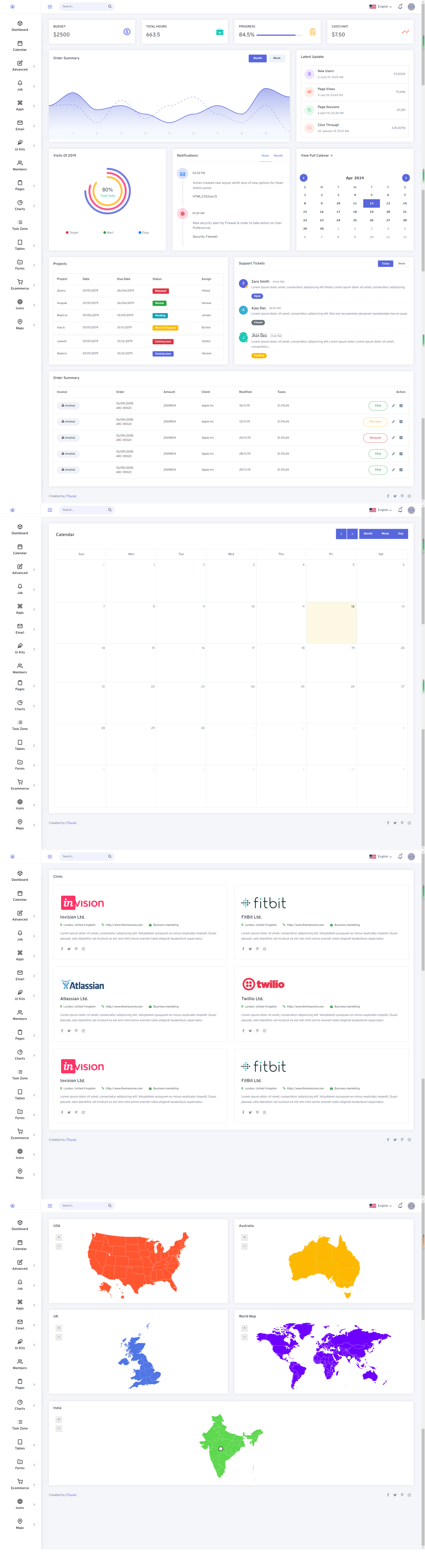Open Members in the sidebar beside the maps
This screenshot has width=425, height=1568.
(20, 1364)
